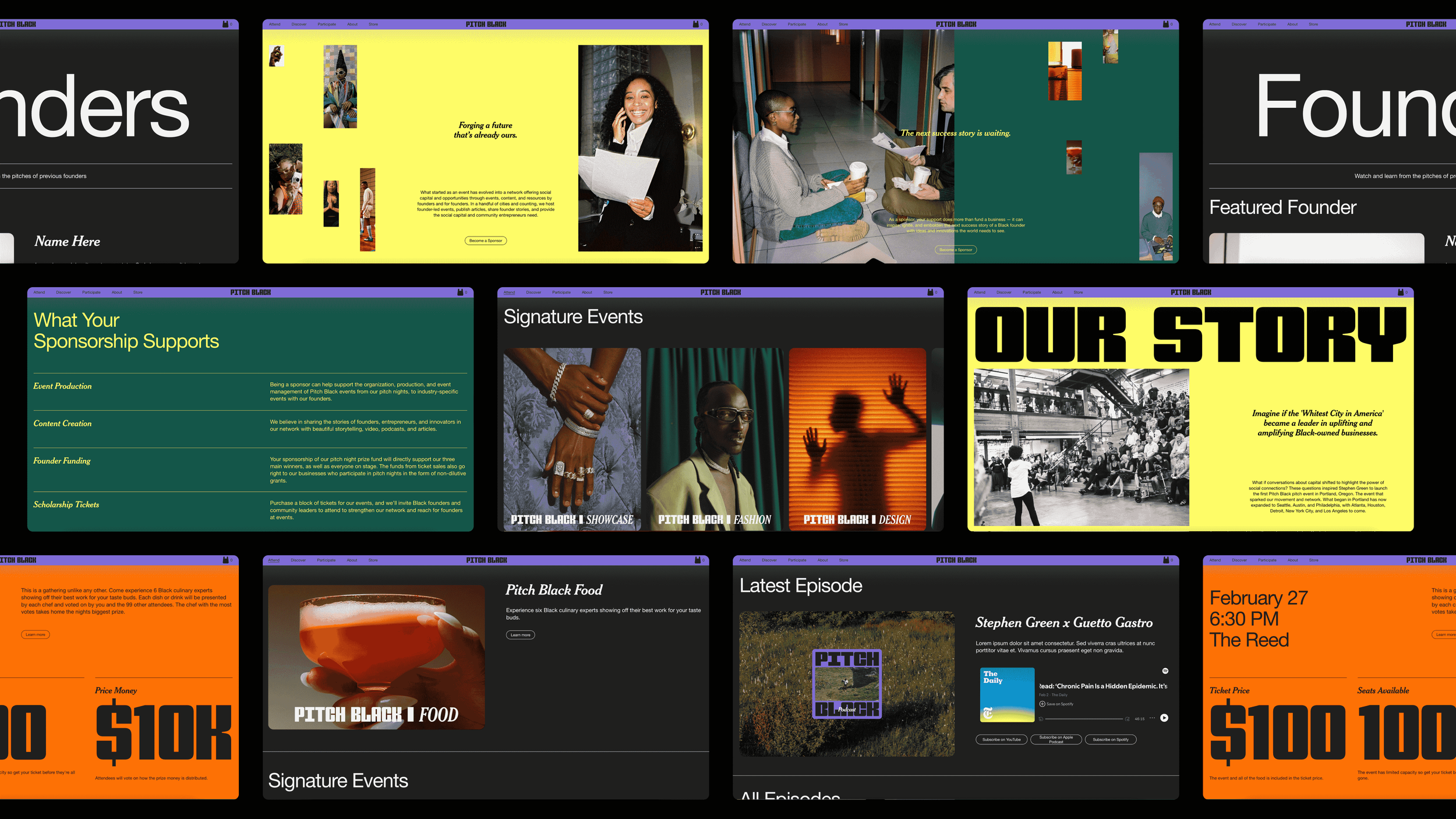Click The Daily podcast cover art
Screen dimensions: 1456x819
[1008, 695]
